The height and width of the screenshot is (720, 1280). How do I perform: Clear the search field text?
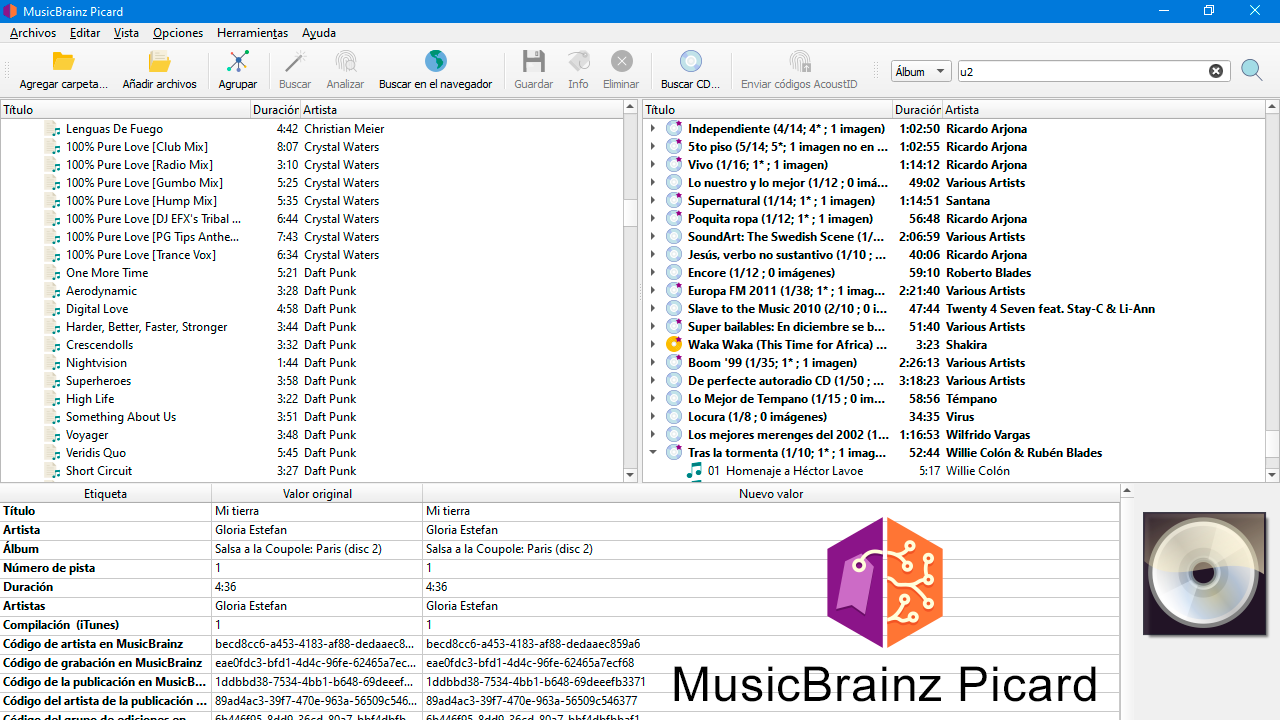(x=1216, y=71)
